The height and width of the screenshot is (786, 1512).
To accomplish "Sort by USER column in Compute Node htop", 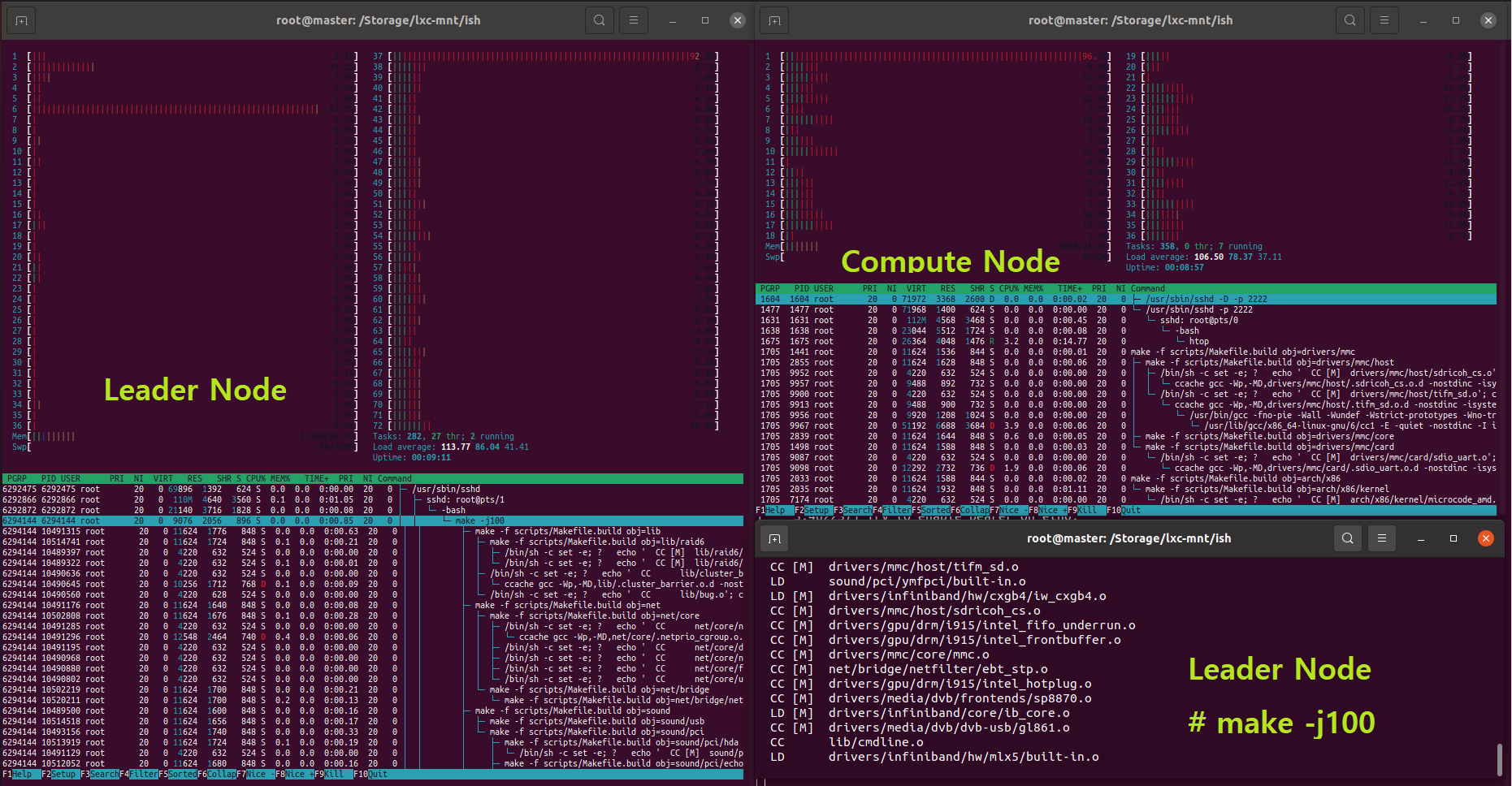I will [823, 289].
